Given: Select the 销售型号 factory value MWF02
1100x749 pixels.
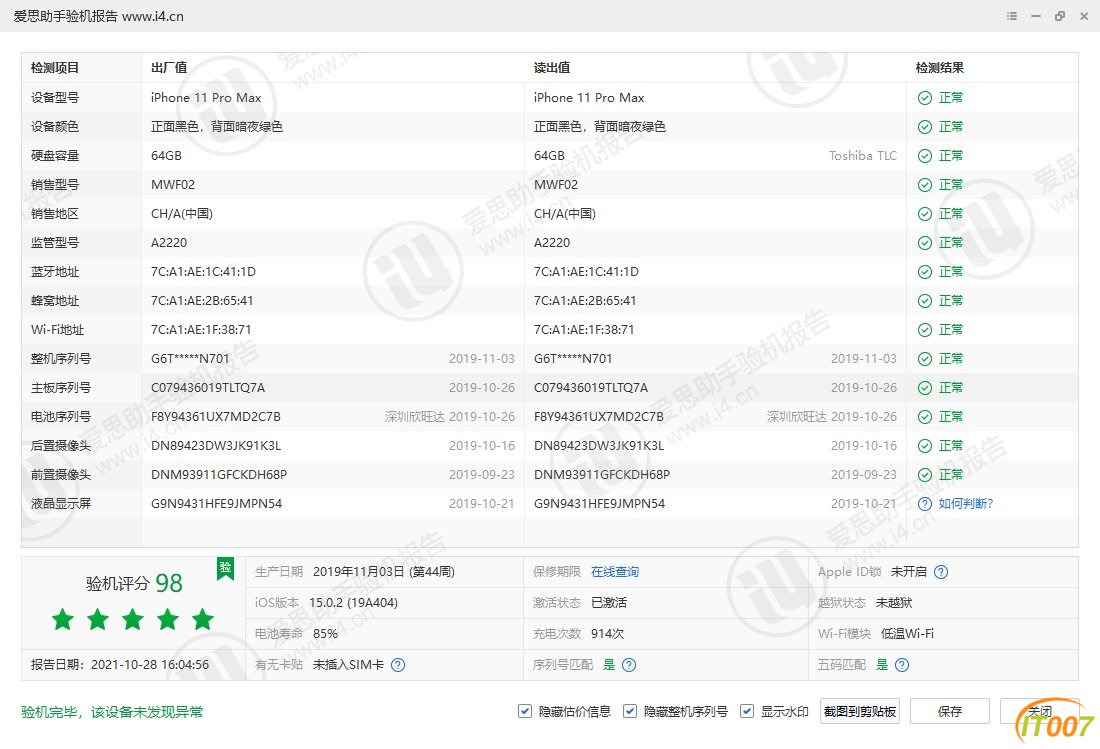Looking at the screenshot, I should 173,184.
